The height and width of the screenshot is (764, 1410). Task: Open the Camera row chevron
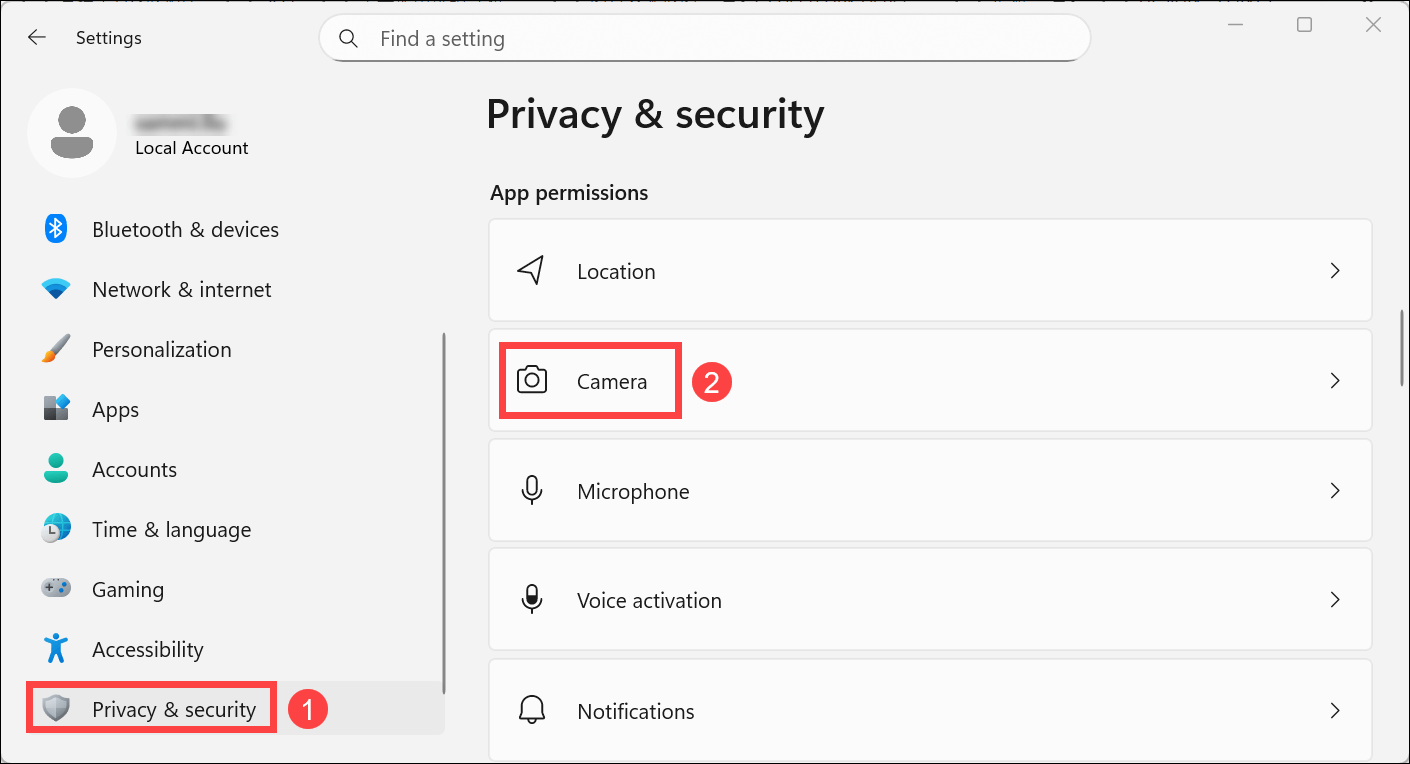pos(1334,381)
